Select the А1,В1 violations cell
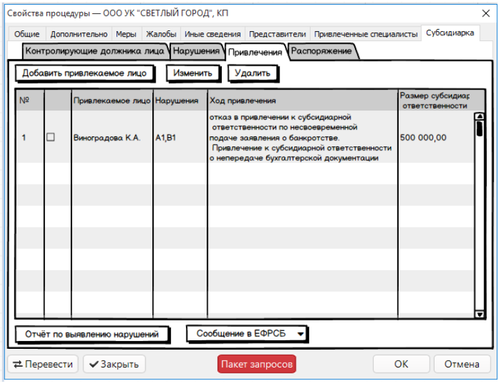Screen dimensions: 500x382 (x=180, y=137)
